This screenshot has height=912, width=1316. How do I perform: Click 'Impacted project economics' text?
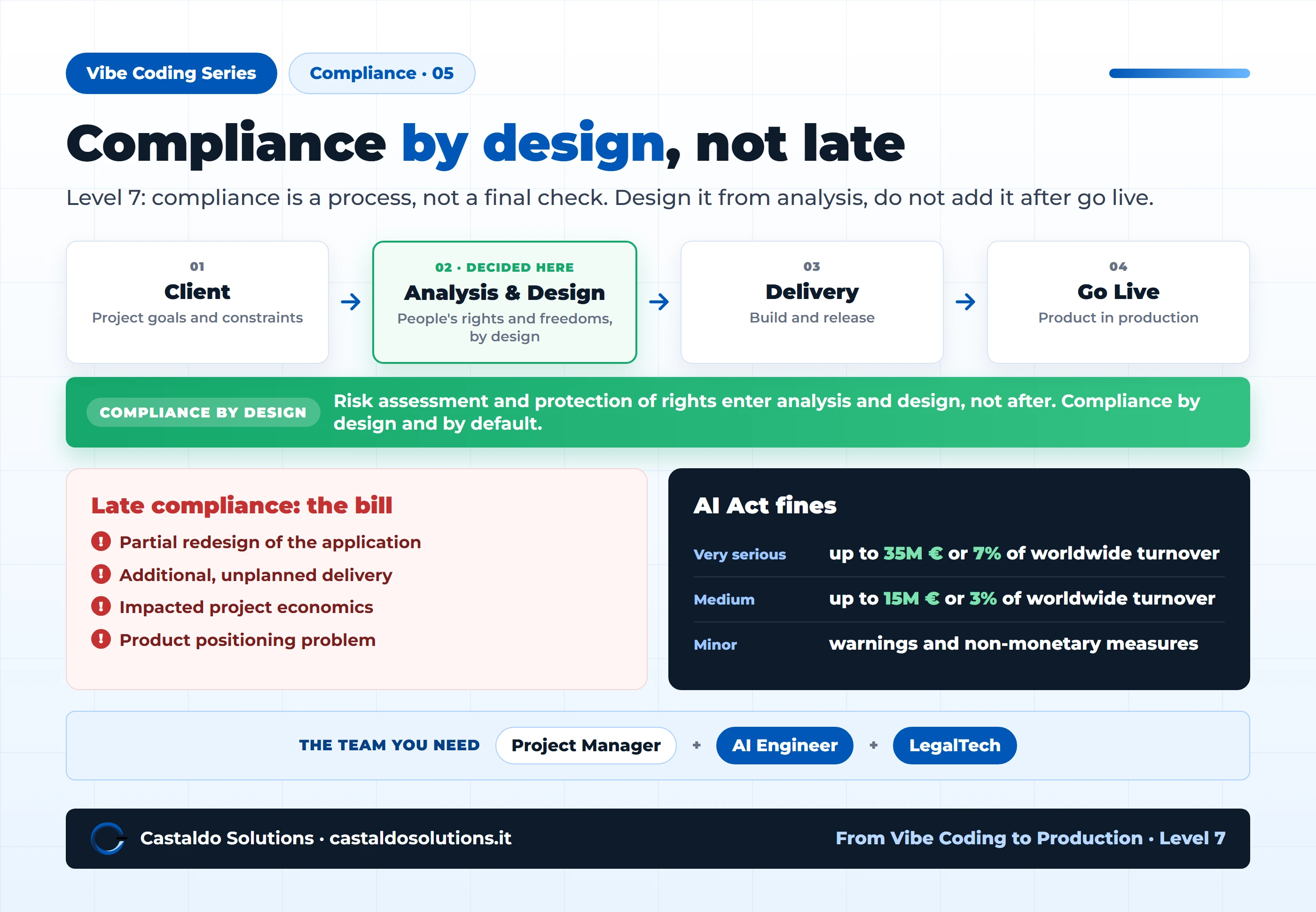point(246,607)
